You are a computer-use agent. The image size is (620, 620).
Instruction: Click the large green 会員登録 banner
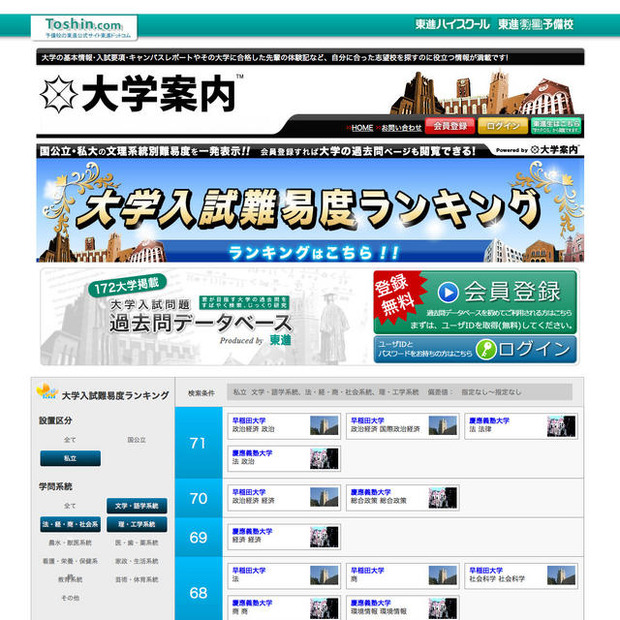click(475, 302)
